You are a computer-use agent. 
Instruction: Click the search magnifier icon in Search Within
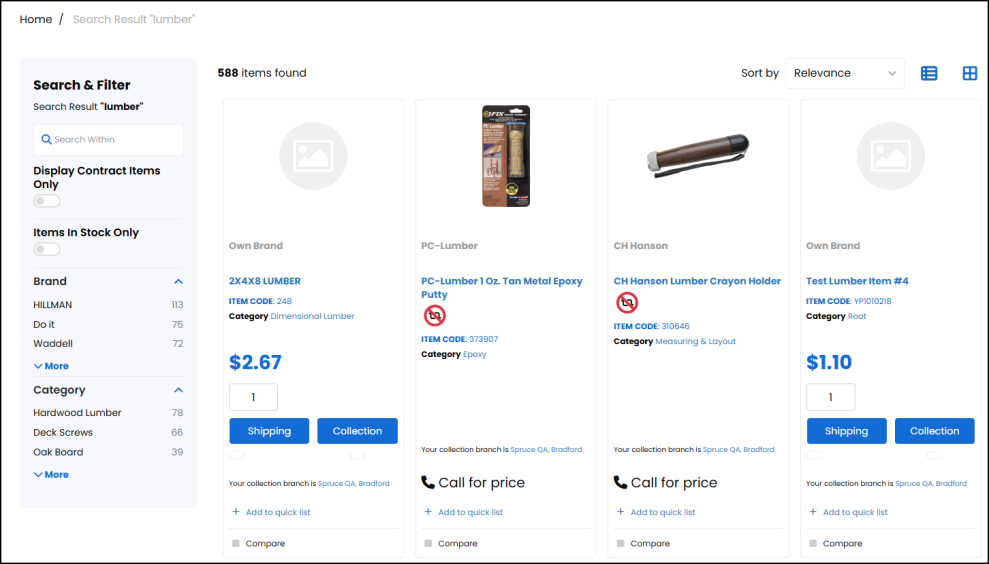coord(46,140)
